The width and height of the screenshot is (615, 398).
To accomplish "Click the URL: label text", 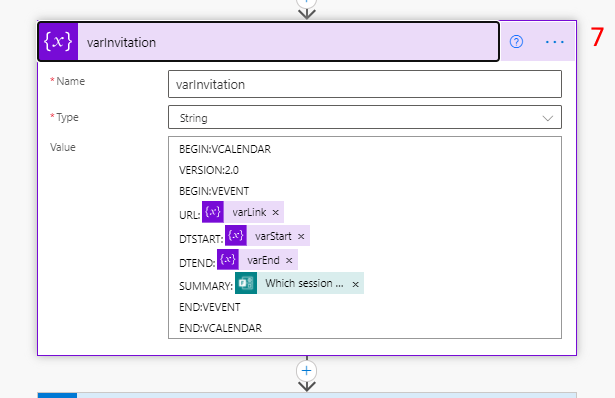I will click(189, 215).
